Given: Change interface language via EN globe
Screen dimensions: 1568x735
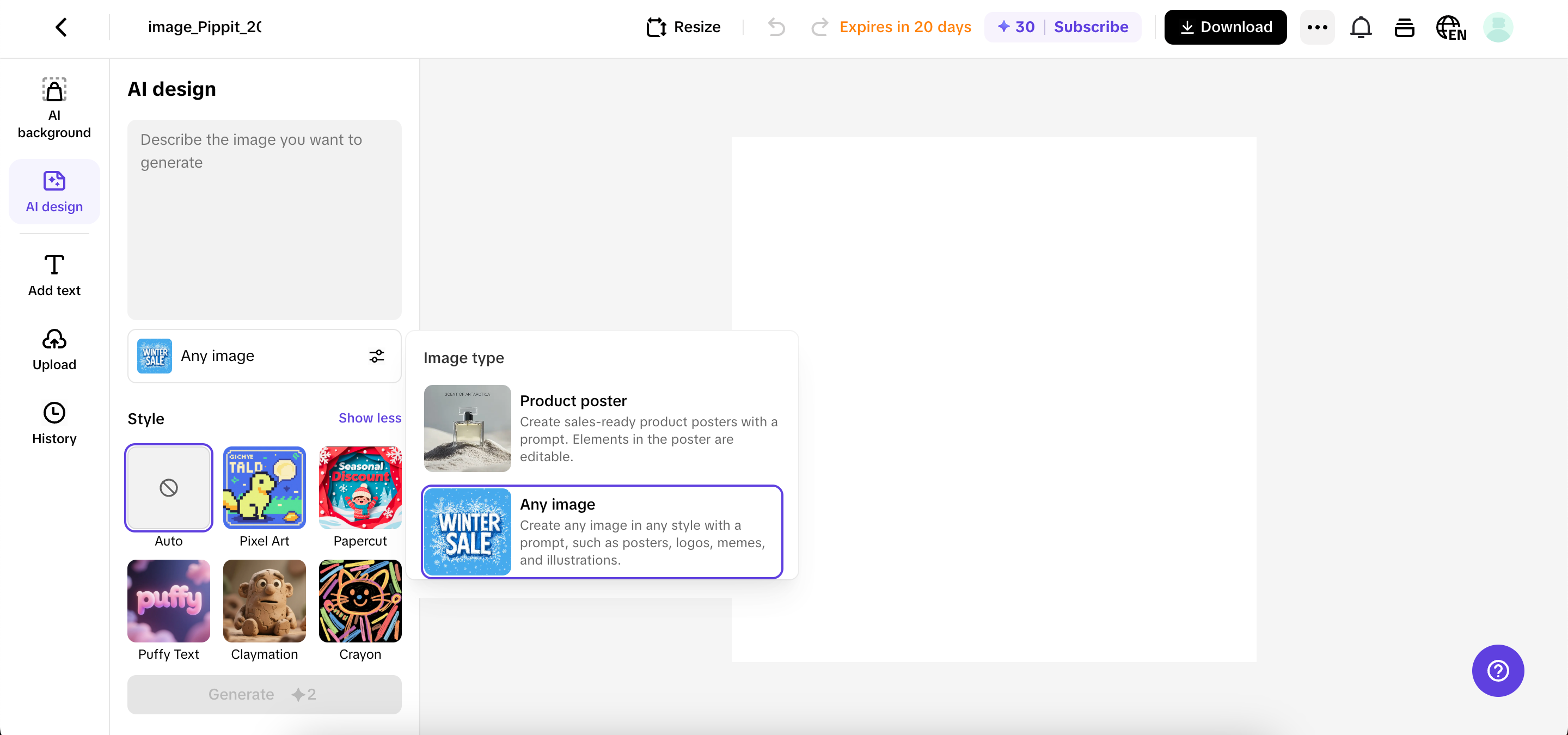Looking at the screenshot, I should click(x=1450, y=27).
